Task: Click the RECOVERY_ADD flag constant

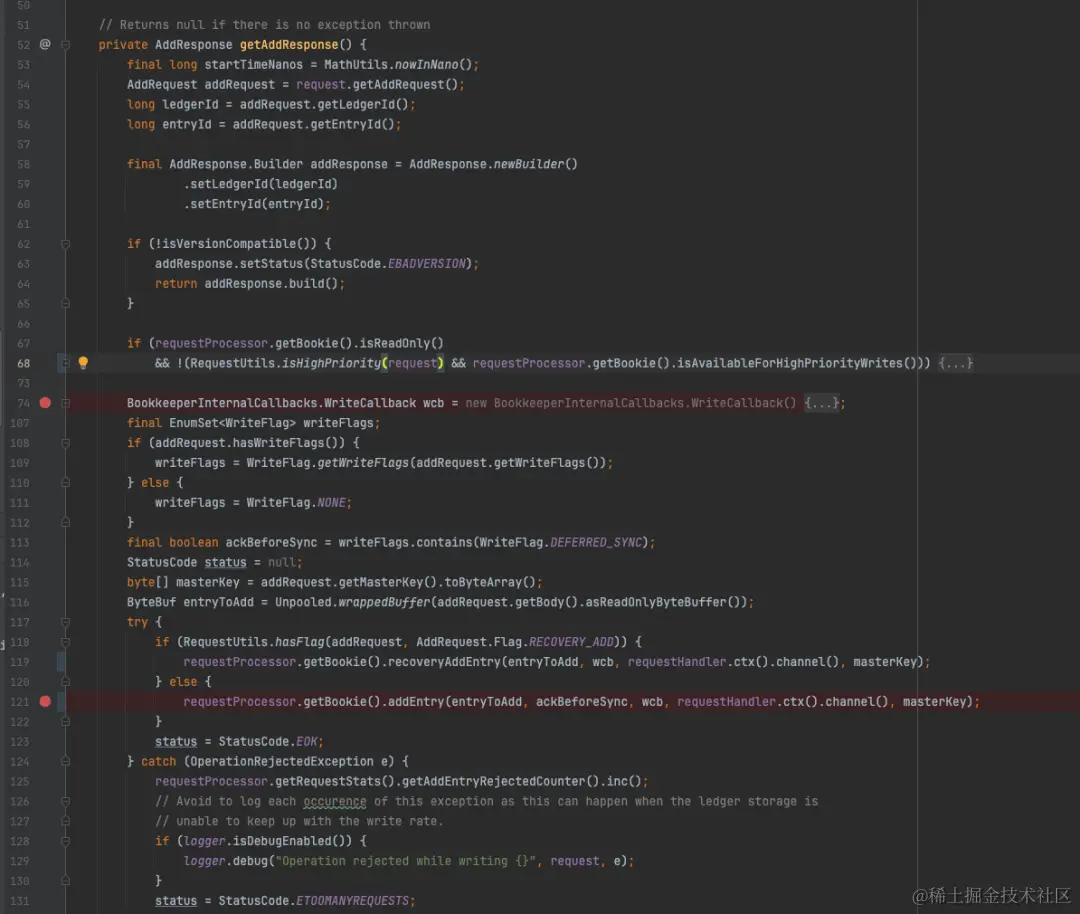Action: click(571, 642)
